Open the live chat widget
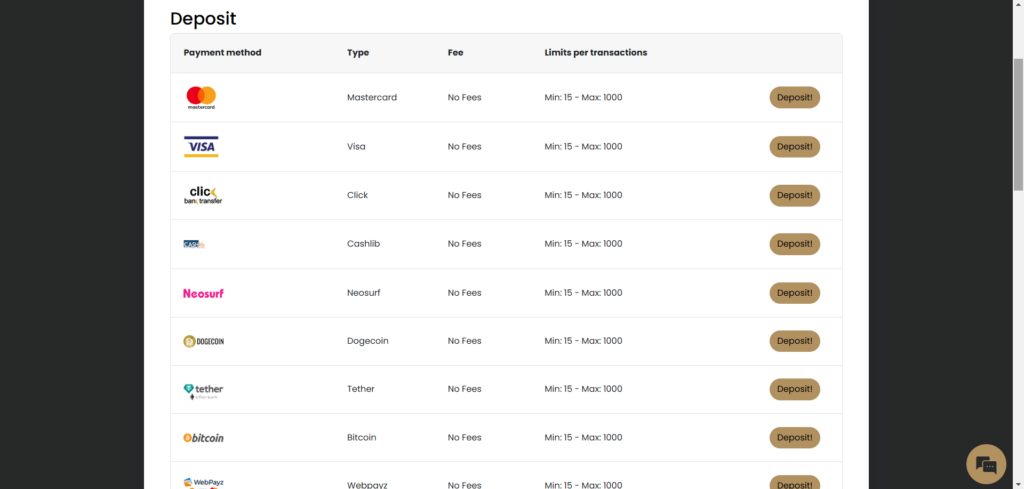Screen dimensions: 1024x489 [985, 464]
